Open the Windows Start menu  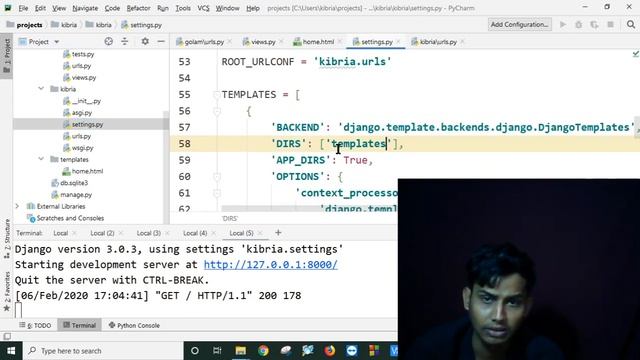[x=11, y=351]
